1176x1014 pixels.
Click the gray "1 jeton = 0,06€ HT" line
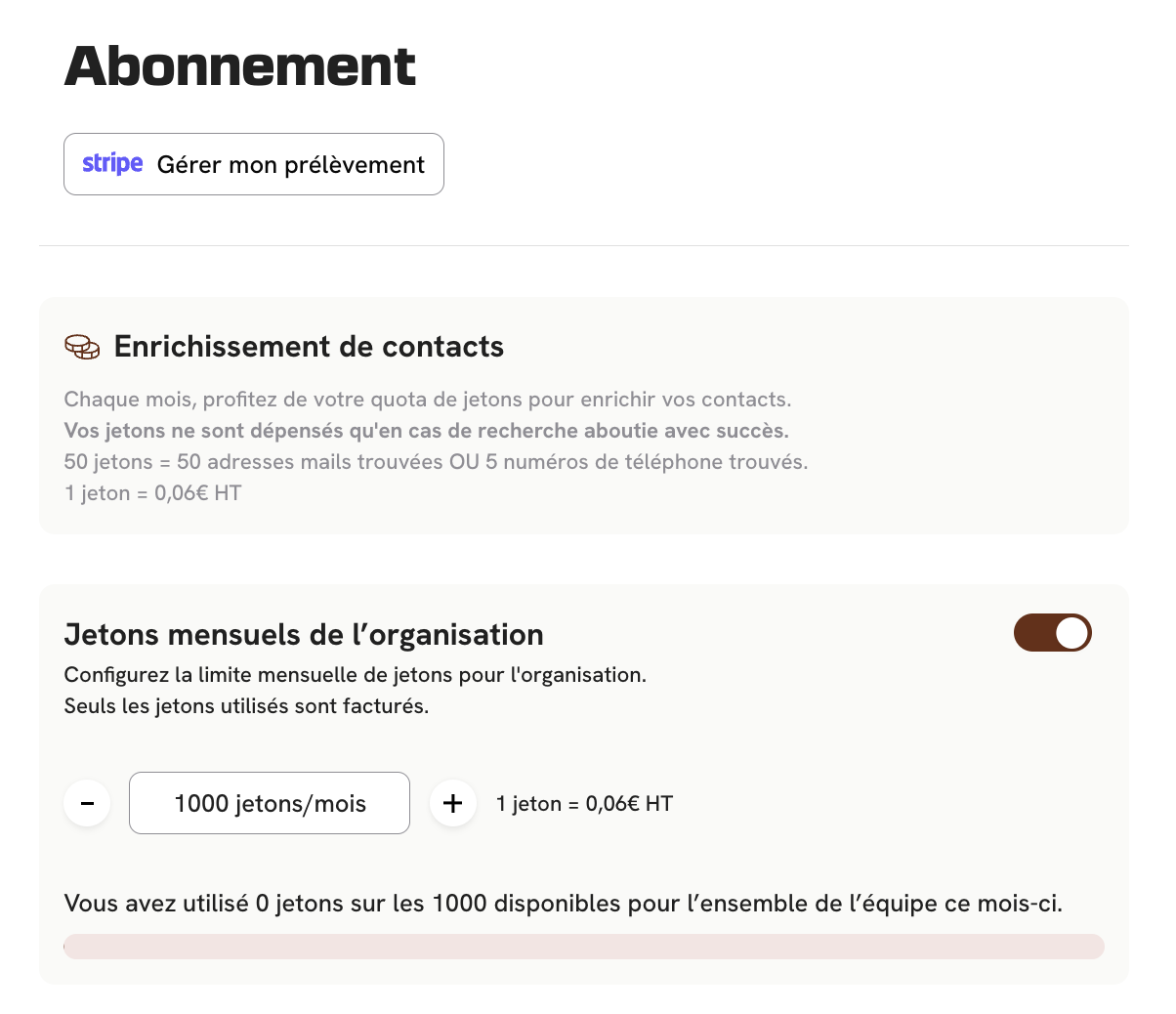point(153,493)
